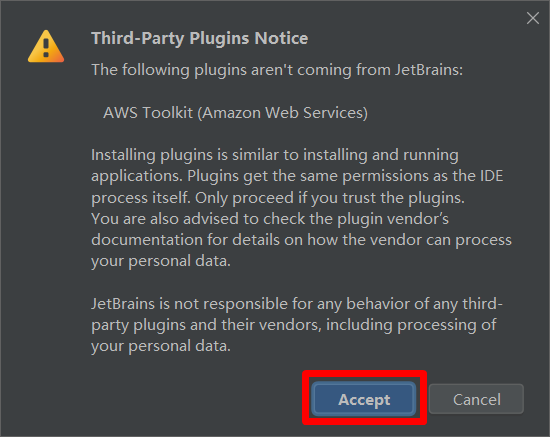Click the line starting "party plugins and their vendors"
Viewport: 550px width, 437px height.
(x=294, y=325)
